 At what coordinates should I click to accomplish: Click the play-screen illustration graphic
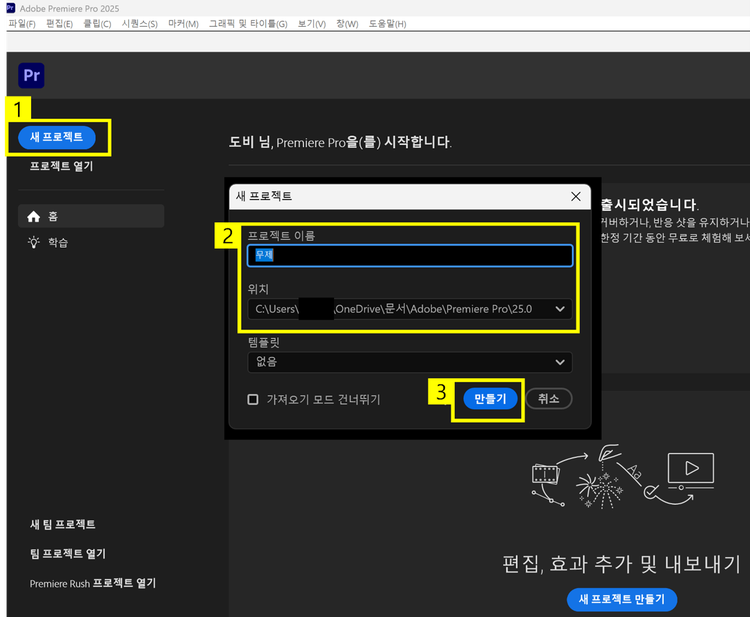click(691, 471)
